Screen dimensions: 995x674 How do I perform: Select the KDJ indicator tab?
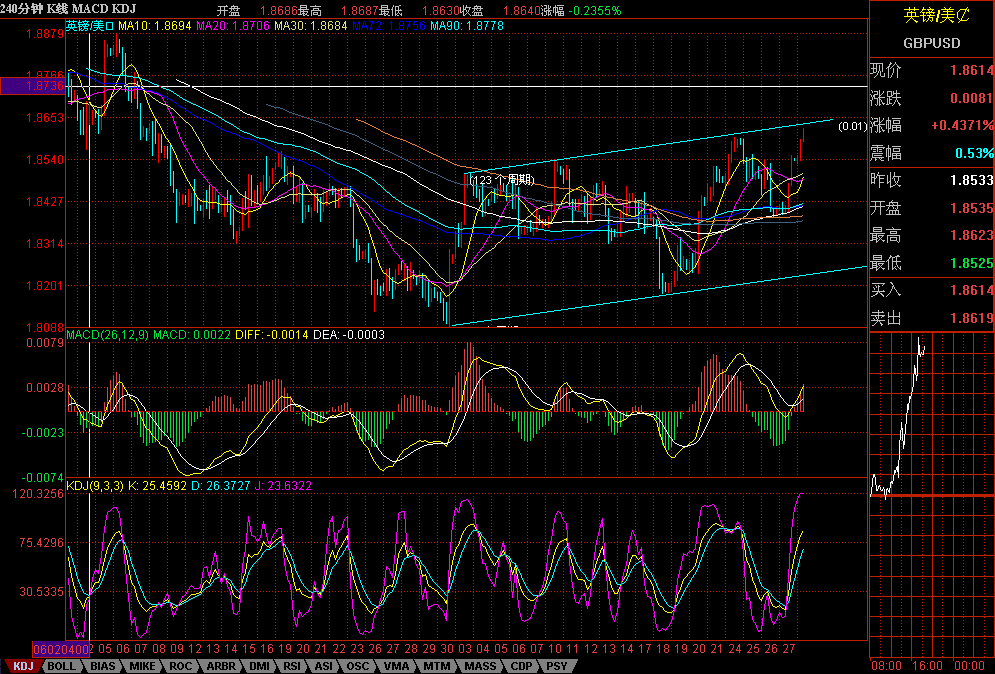click(x=23, y=666)
